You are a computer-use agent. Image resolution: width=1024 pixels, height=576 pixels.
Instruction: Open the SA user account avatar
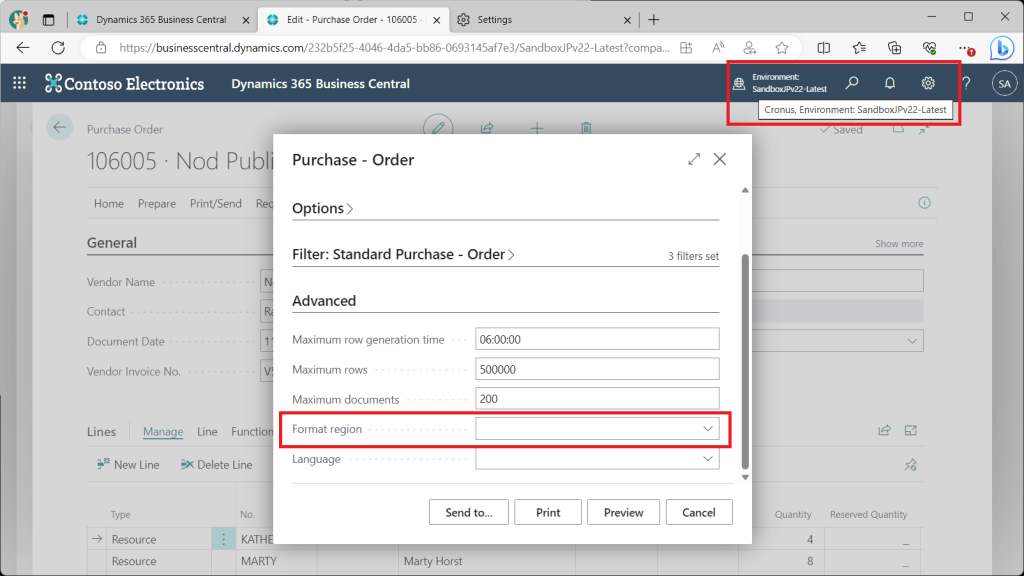(1004, 84)
